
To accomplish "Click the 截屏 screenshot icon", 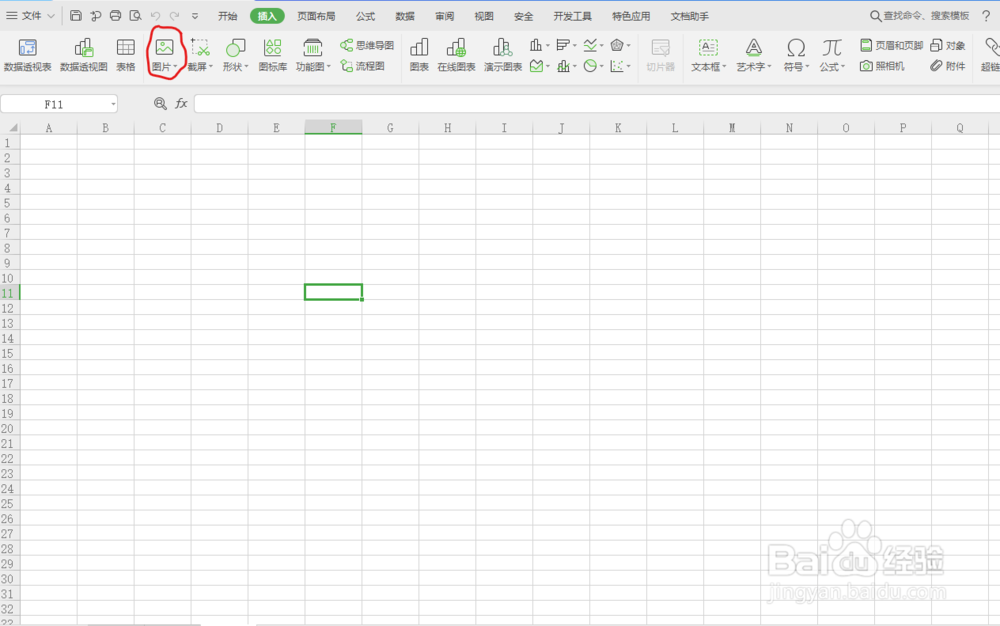I will tap(200, 48).
